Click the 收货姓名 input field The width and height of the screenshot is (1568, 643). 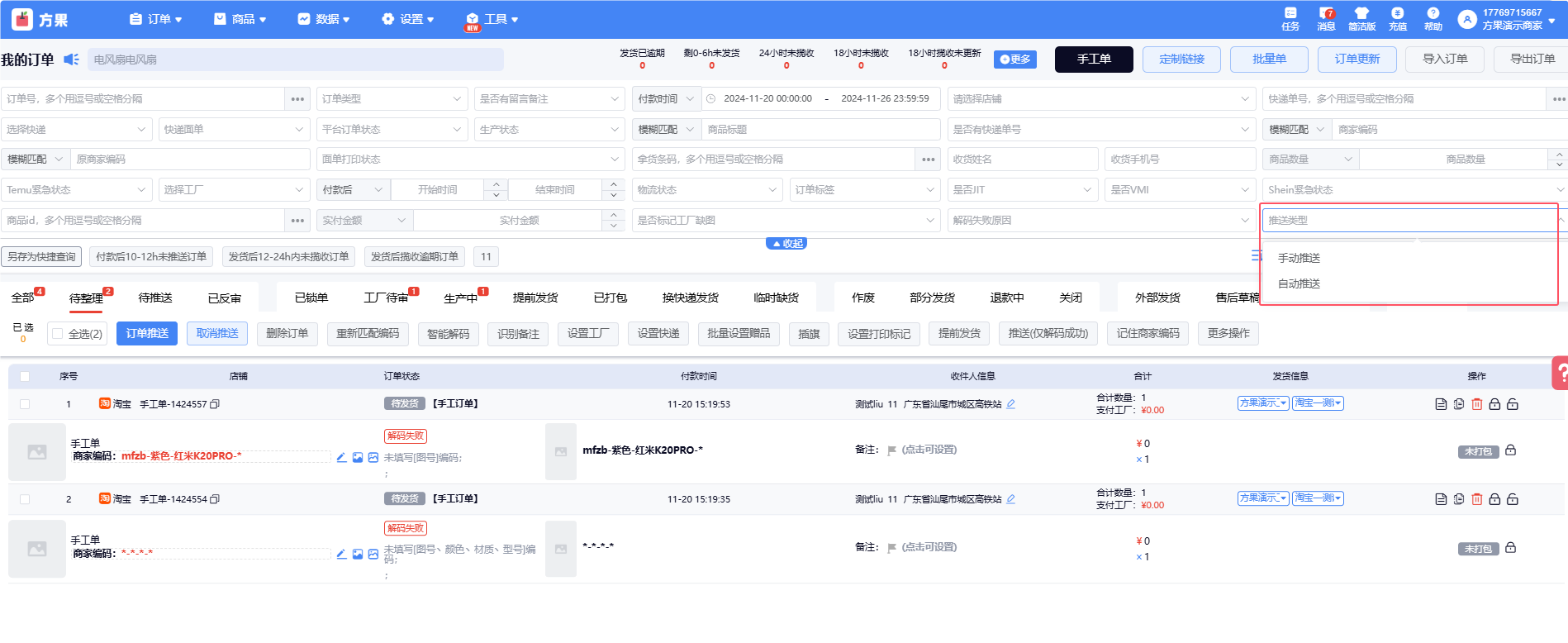1021,160
